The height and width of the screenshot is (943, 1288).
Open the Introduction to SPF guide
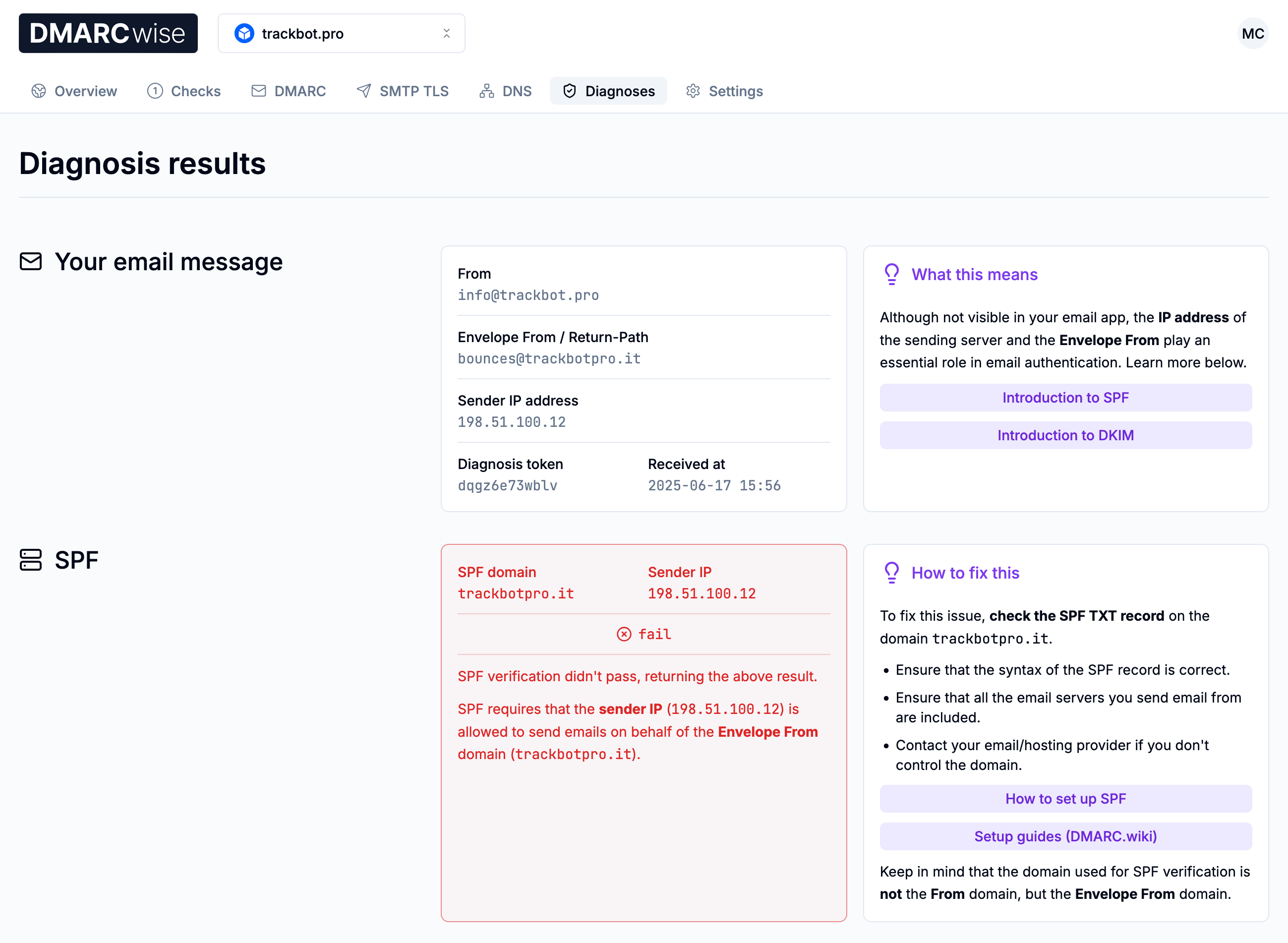tap(1065, 397)
